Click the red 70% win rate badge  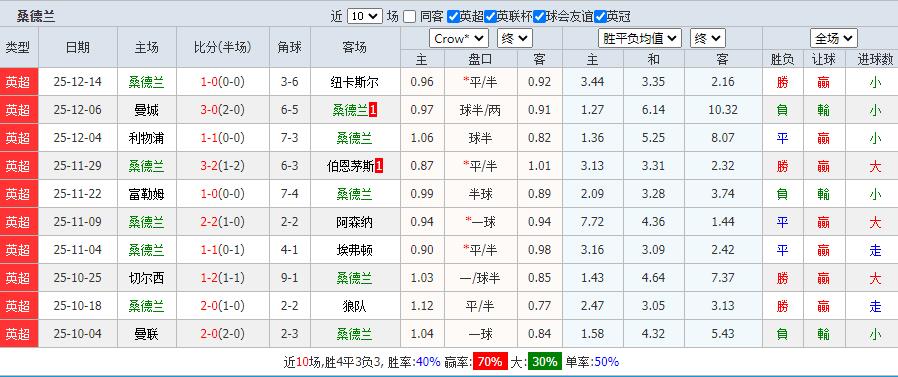pyautogui.click(x=490, y=362)
